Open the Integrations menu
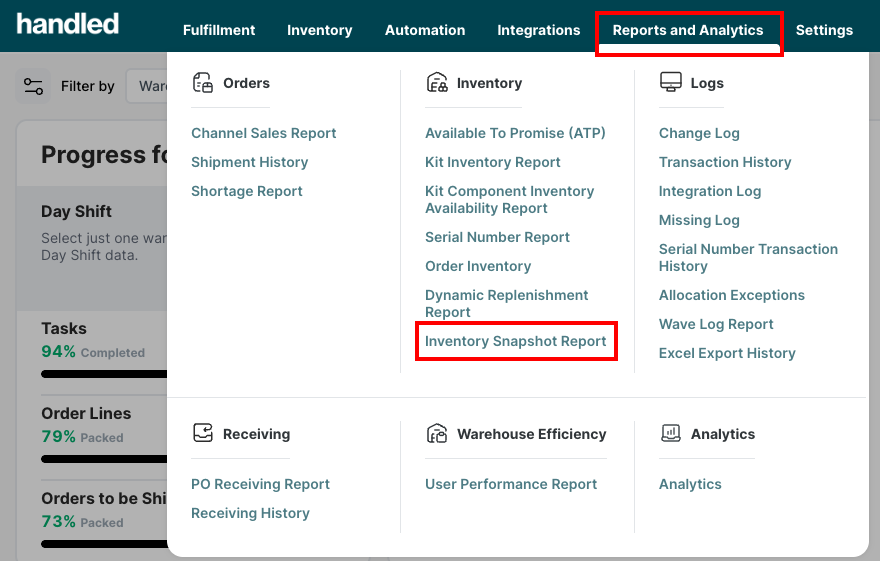Image resolution: width=880 pixels, height=561 pixels. tap(539, 30)
